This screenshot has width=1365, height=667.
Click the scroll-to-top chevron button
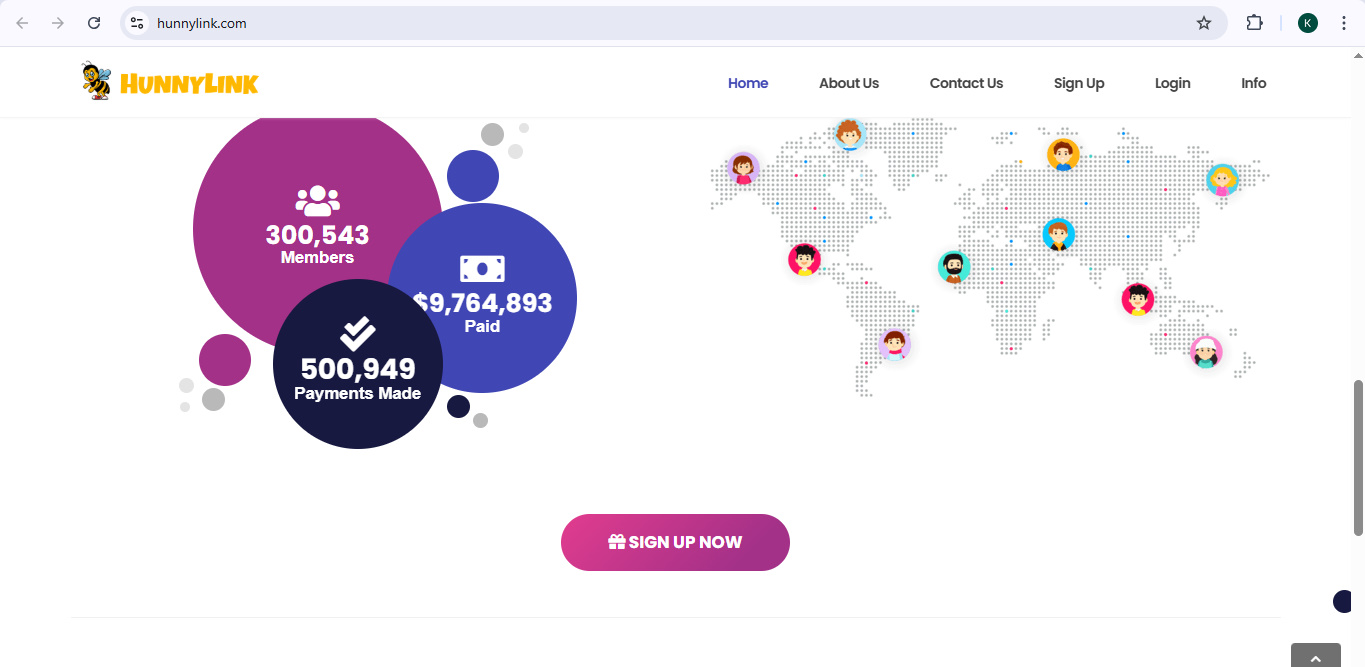click(x=1315, y=656)
